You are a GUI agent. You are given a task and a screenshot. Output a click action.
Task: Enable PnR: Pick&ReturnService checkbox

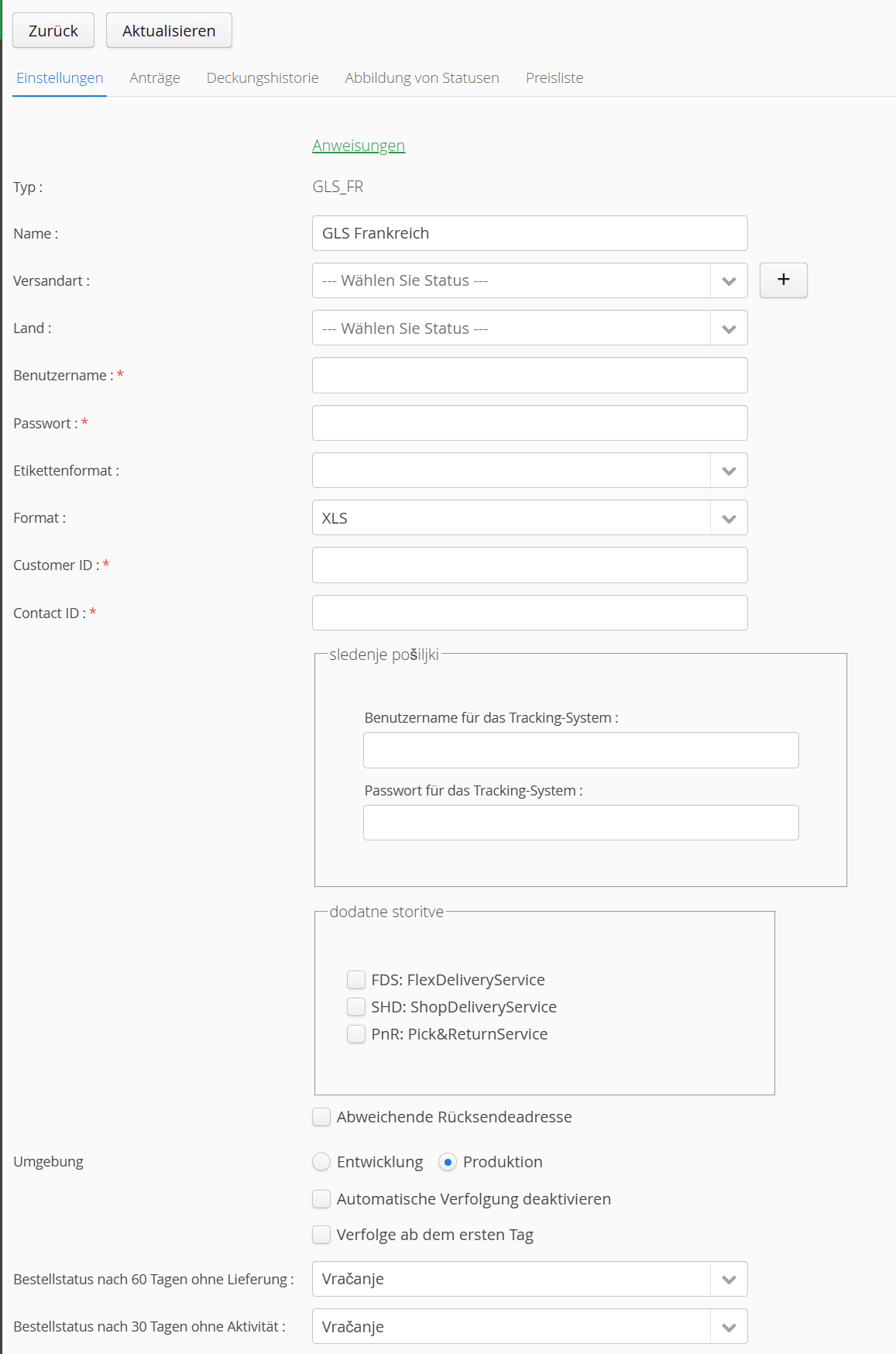click(x=356, y=1034)
